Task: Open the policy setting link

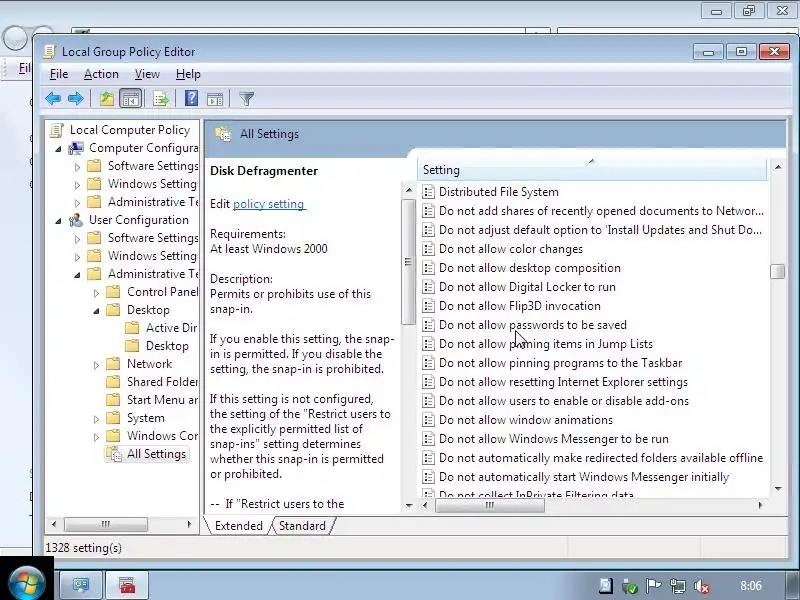Action: tap(268, 204)
